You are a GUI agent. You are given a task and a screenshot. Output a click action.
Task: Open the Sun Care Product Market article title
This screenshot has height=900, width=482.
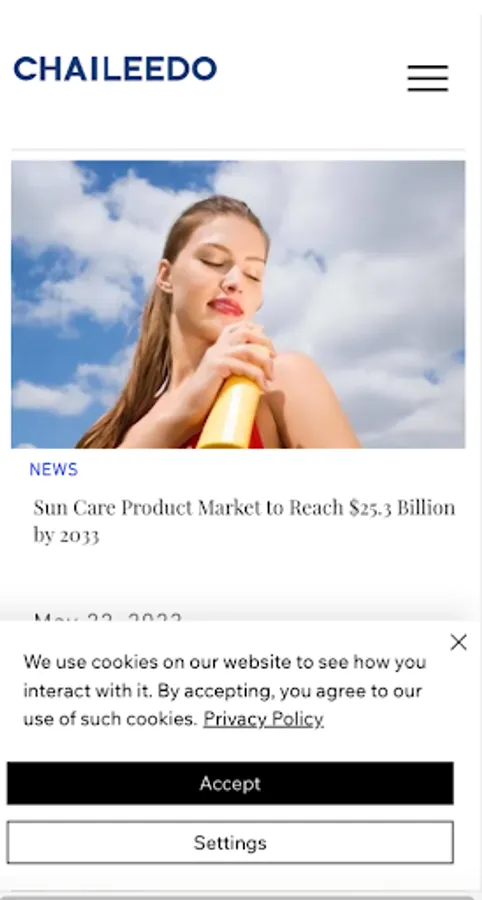(x=244, y=521)
